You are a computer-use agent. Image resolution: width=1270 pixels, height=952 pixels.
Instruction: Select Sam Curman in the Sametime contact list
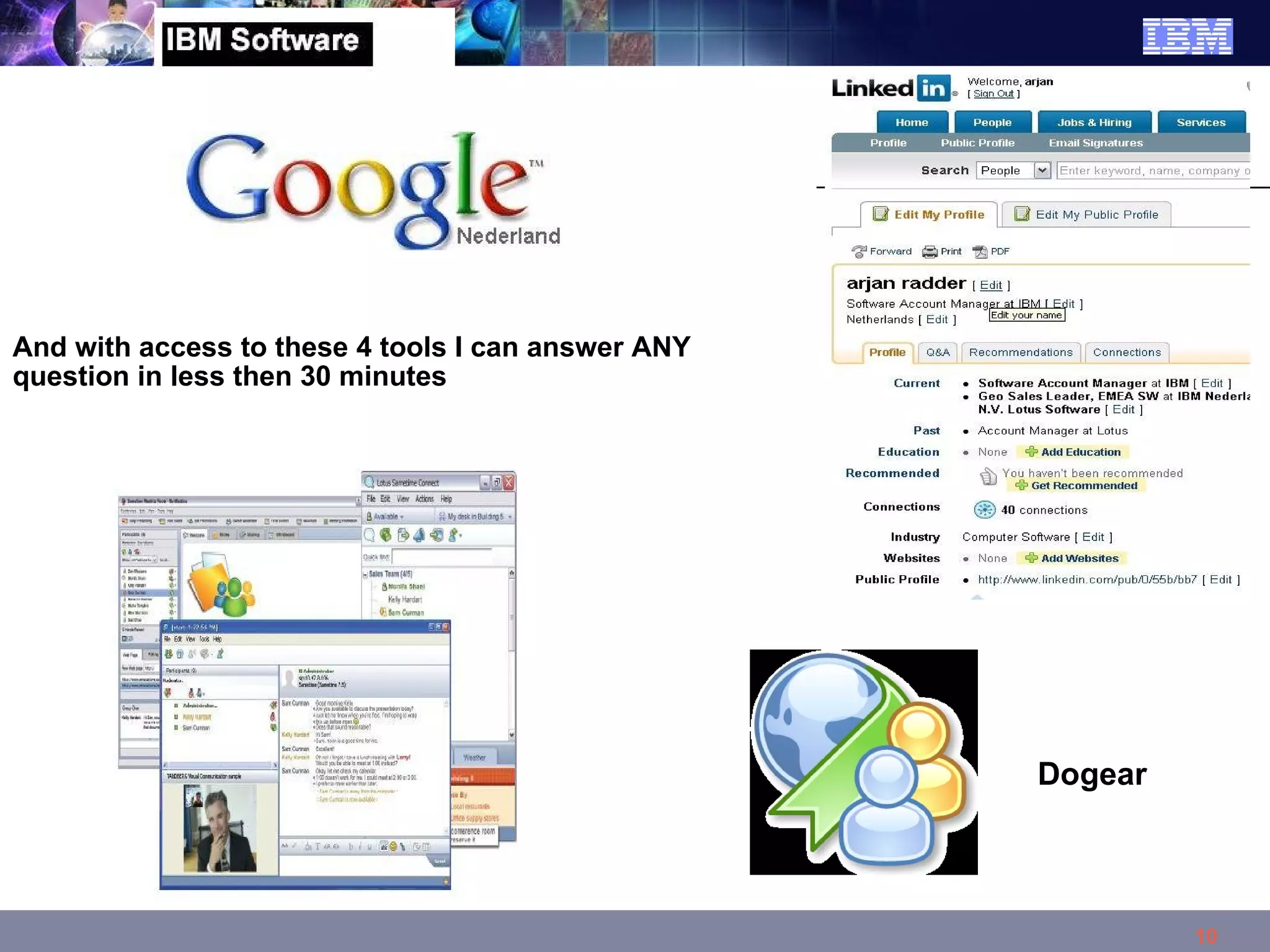pyautogui.click(x=406, y=612)
